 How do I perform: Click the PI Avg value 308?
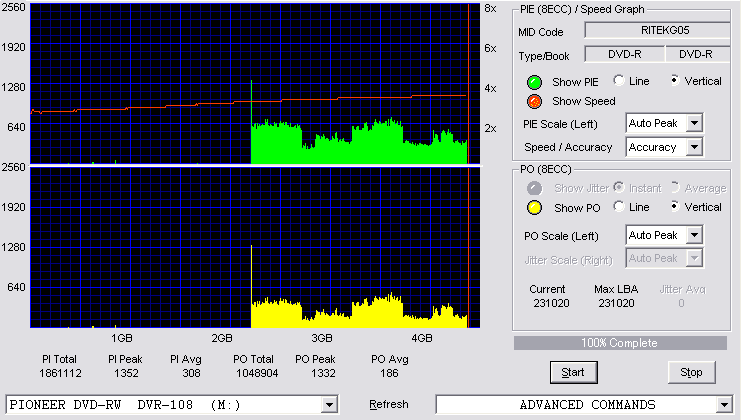click(x=191, y=373)
